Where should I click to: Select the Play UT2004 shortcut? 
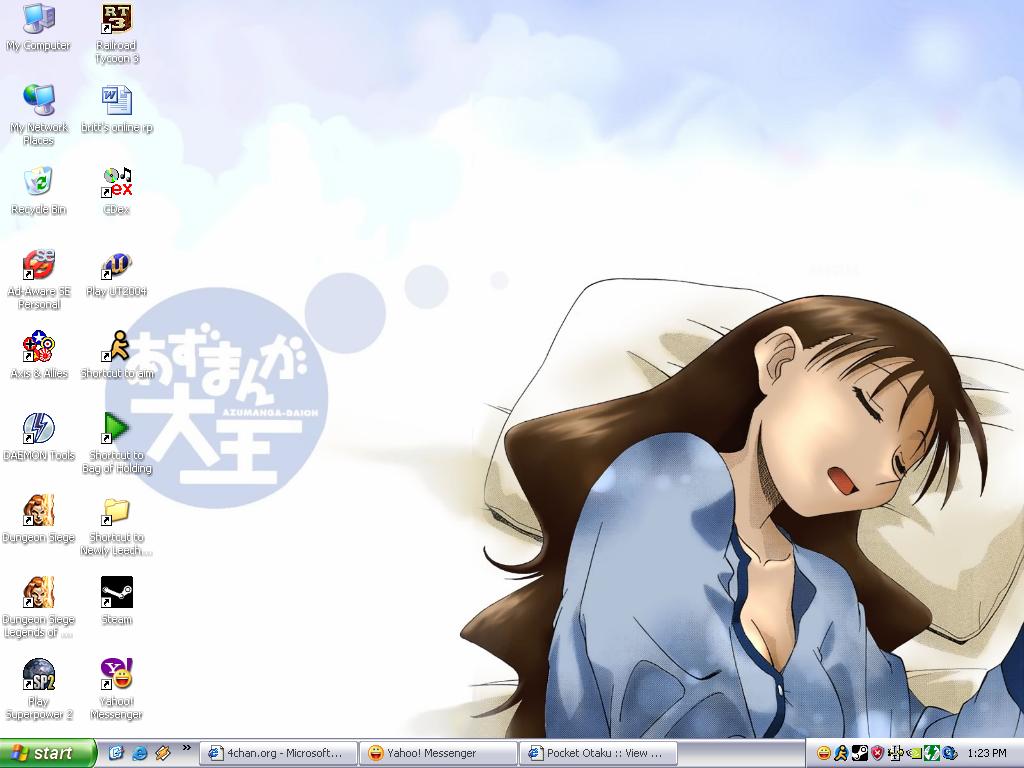[x=116, y=274]
